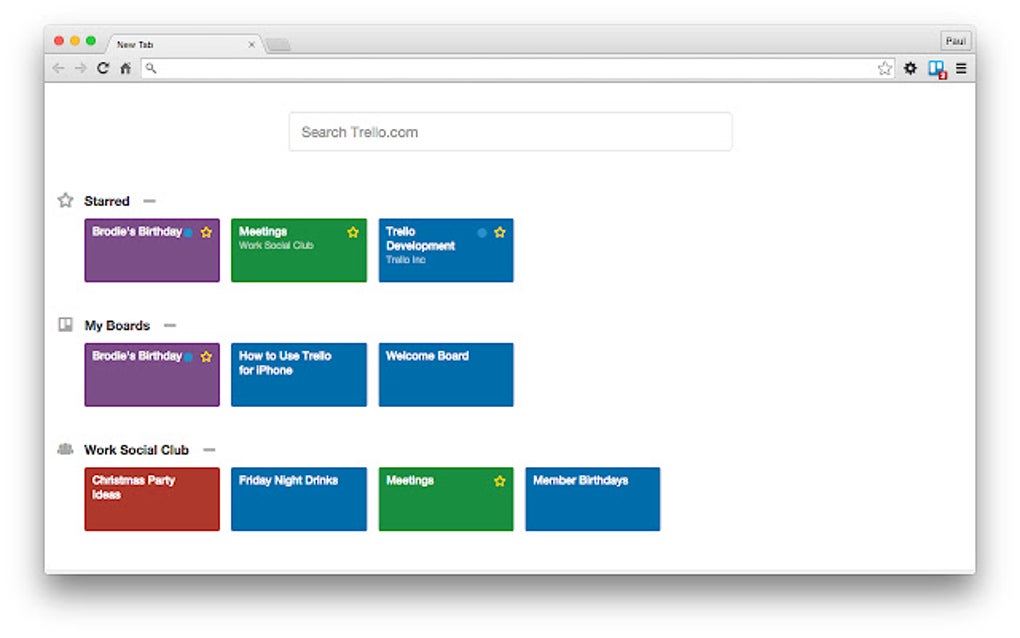Star the Brodie's Birthday board under My Boards
Viewport: 1020px width, 638px height.
coord(207,356)
